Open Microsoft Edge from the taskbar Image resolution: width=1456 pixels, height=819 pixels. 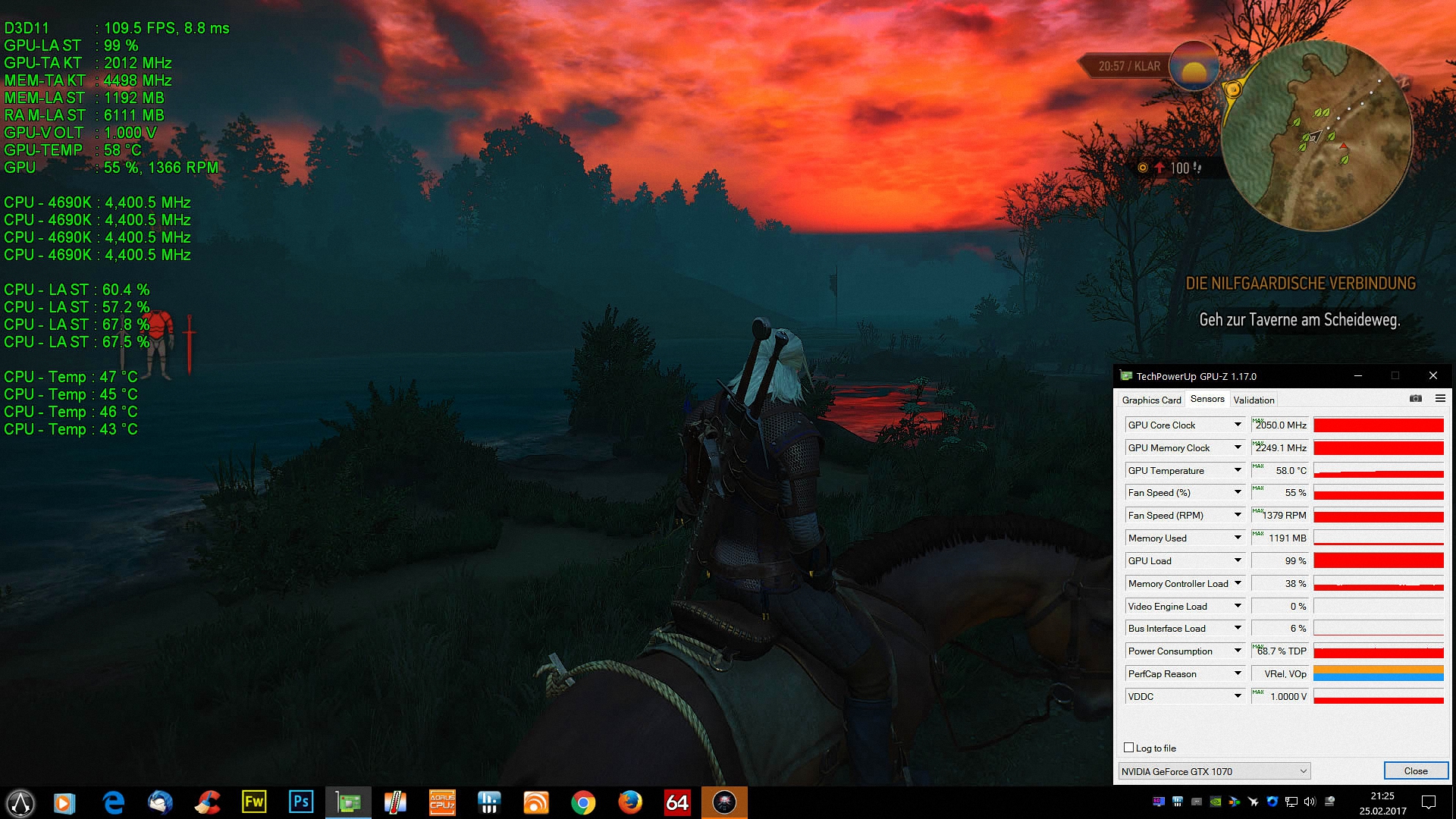click(114, 802)
